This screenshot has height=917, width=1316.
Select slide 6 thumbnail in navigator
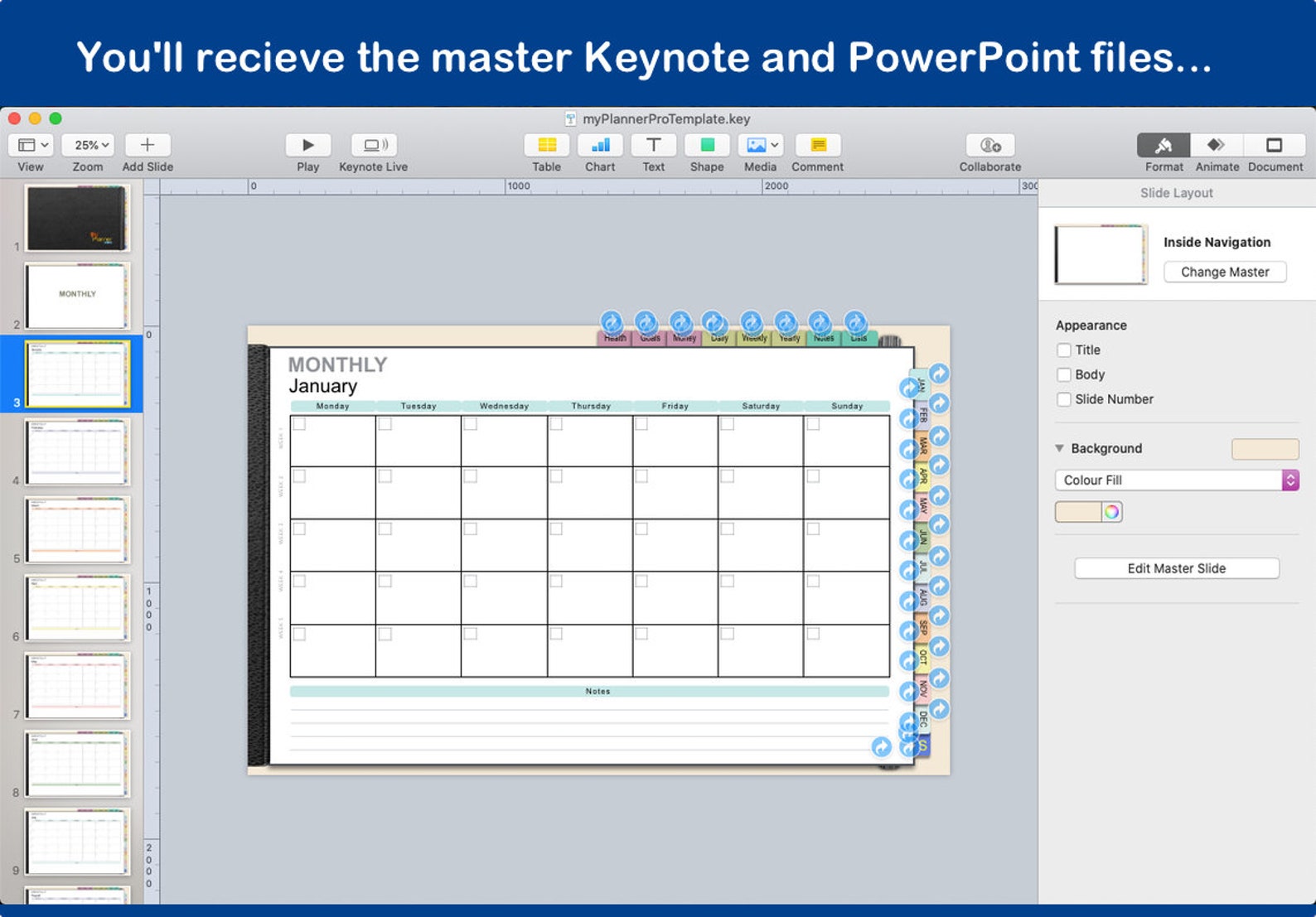pos(77,608)
